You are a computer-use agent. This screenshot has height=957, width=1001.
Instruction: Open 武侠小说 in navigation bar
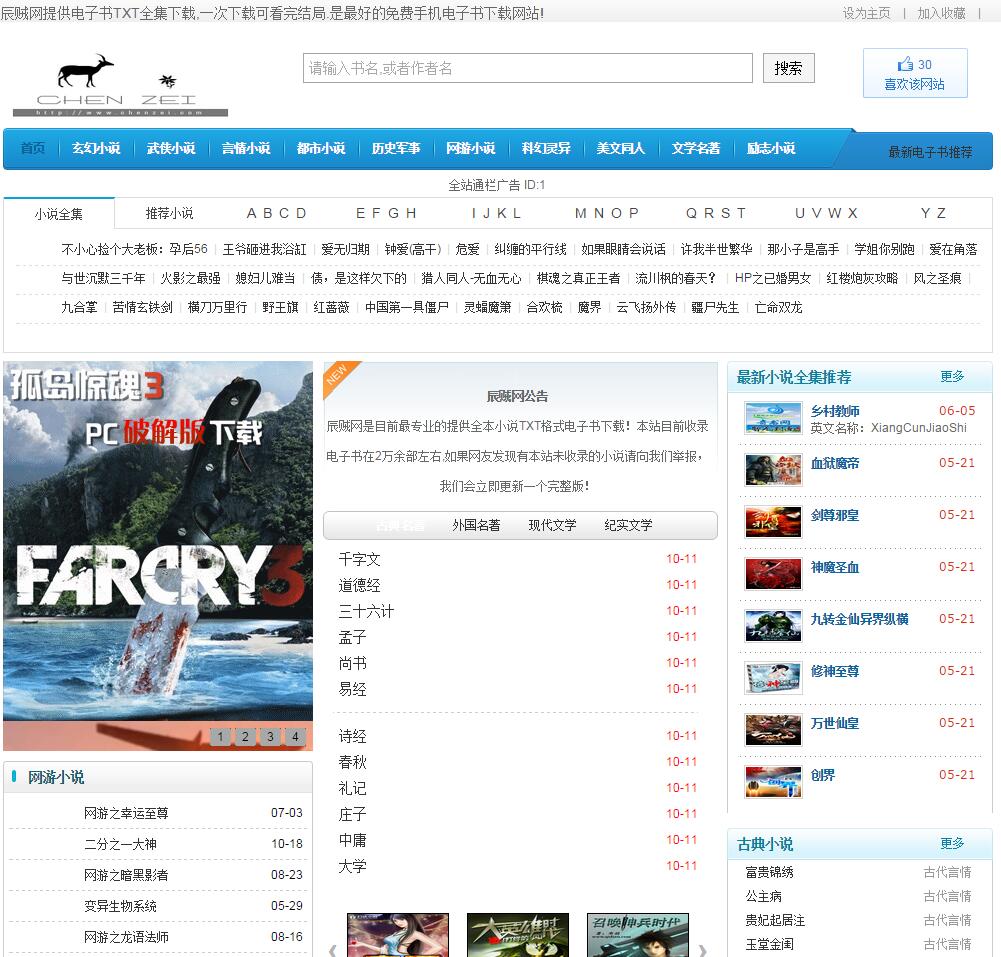[171, 148]
